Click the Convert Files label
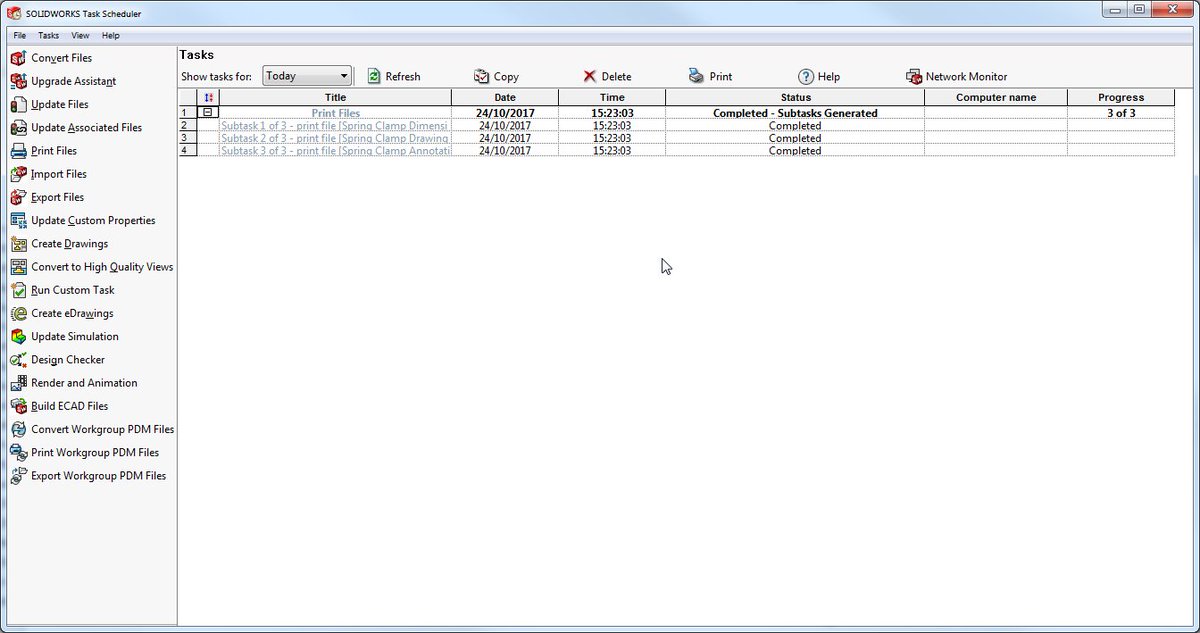Viewport: 1200px width, 633px height. coord(61,58)
